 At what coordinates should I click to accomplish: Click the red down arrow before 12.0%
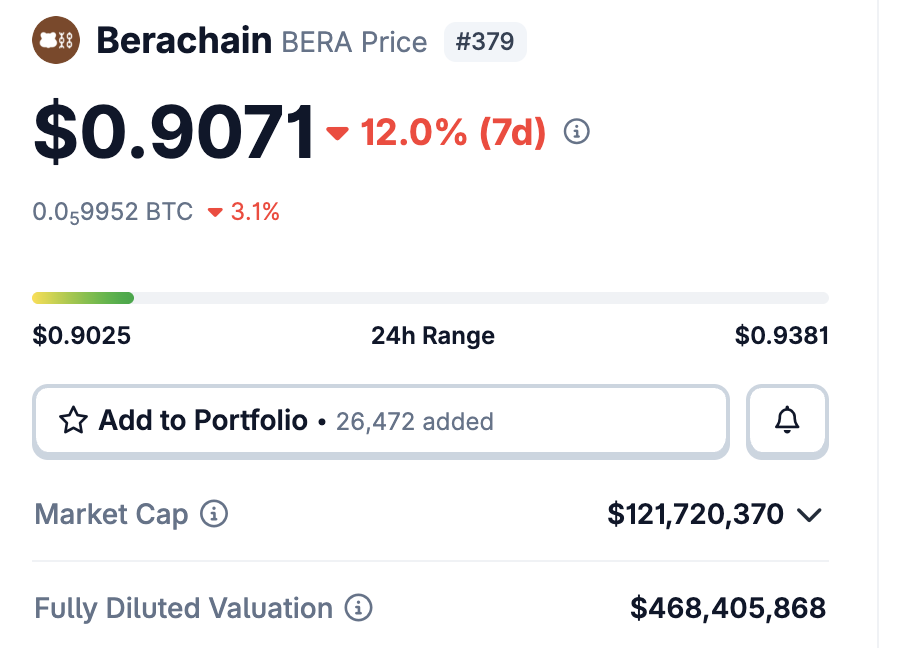338,132
